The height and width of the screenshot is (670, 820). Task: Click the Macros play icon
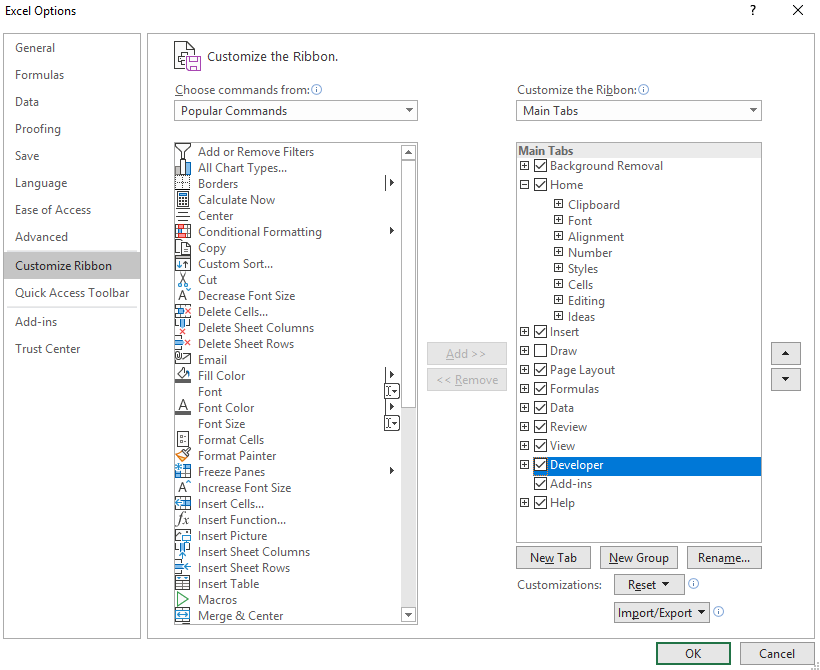(x=183, y=599)
